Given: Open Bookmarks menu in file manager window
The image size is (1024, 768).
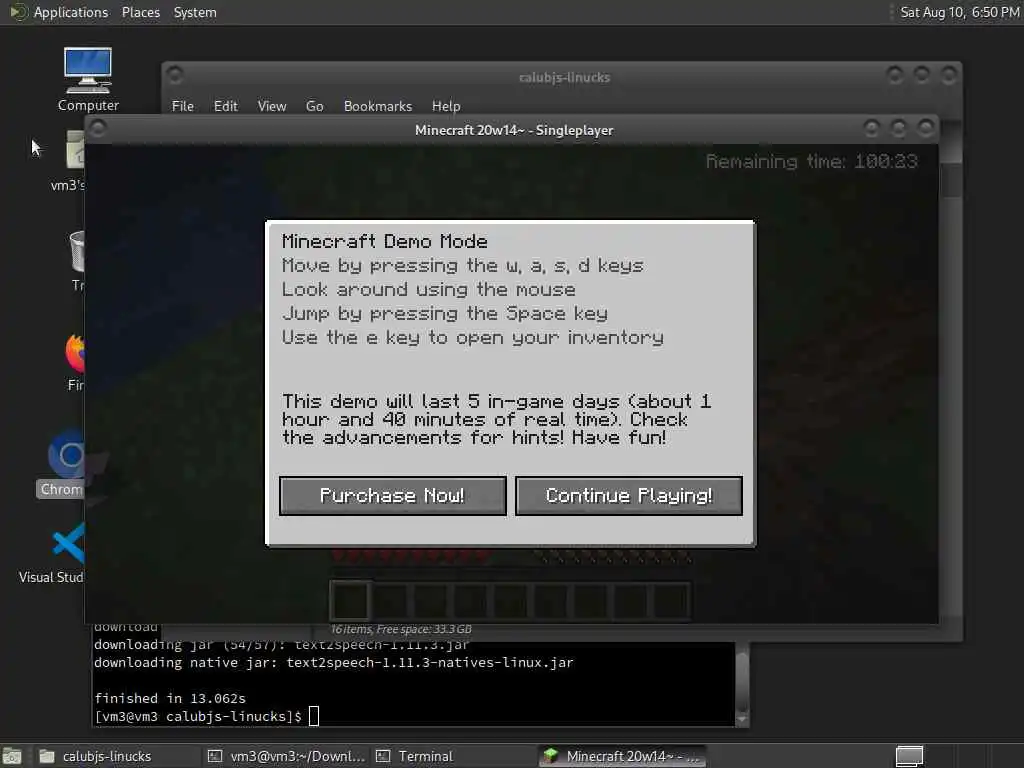Looking at the screenshot, I should click(x=377, y=106).
